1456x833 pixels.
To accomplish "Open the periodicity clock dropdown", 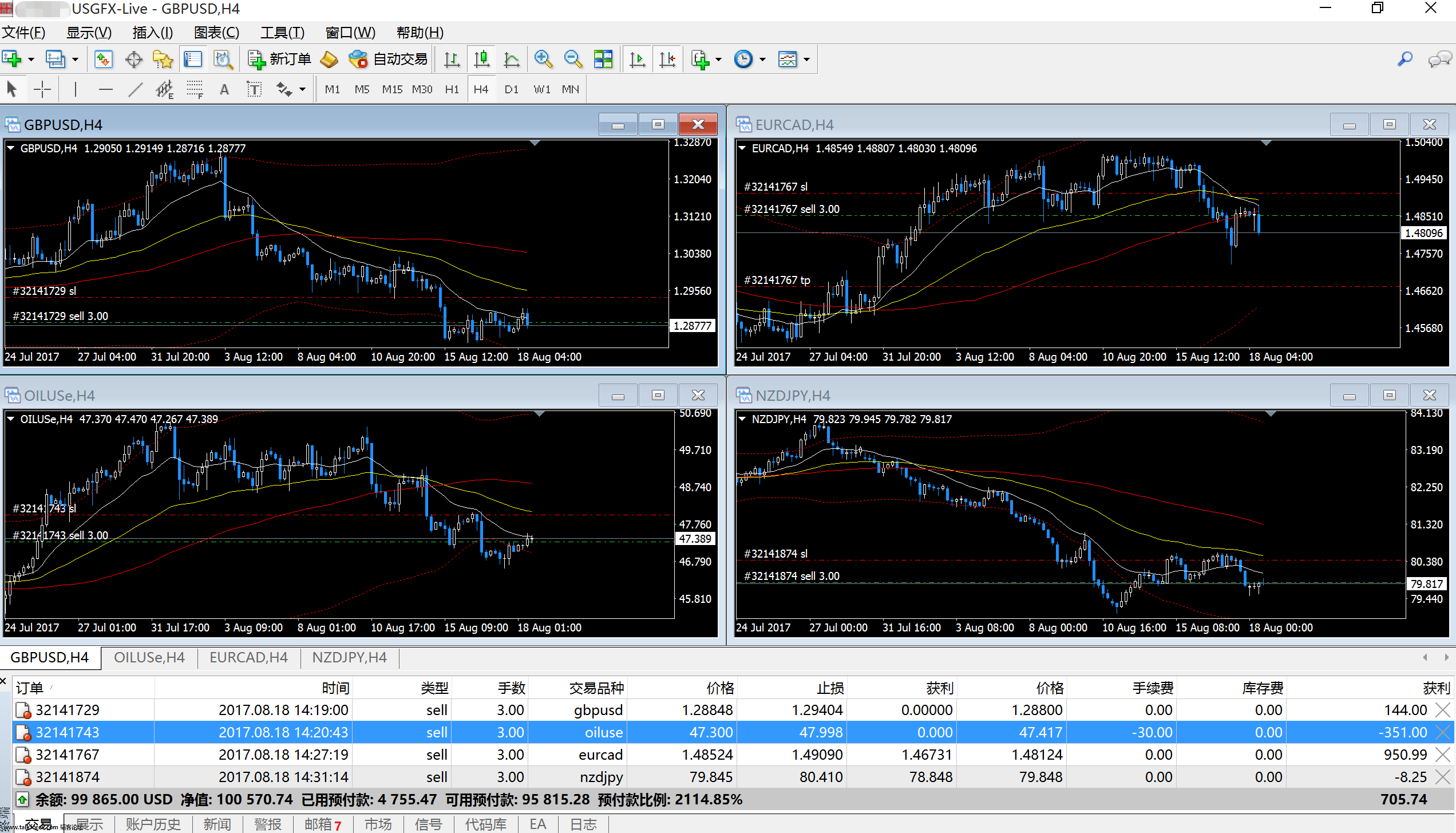I will (x=750, y=59).
